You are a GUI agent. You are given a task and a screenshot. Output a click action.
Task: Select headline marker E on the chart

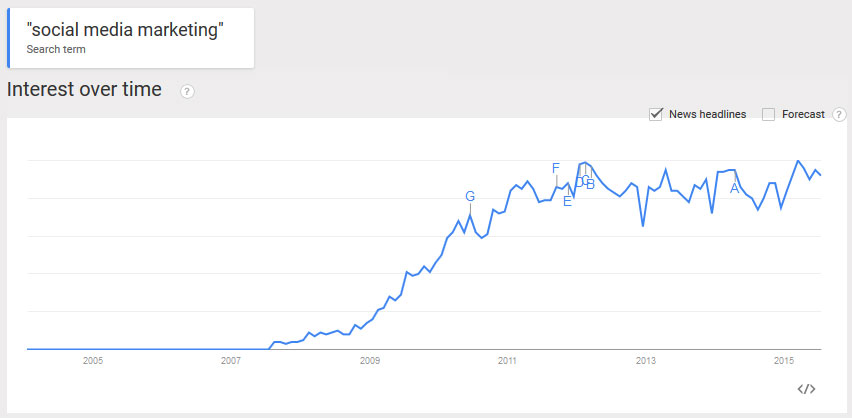[567, 202]
